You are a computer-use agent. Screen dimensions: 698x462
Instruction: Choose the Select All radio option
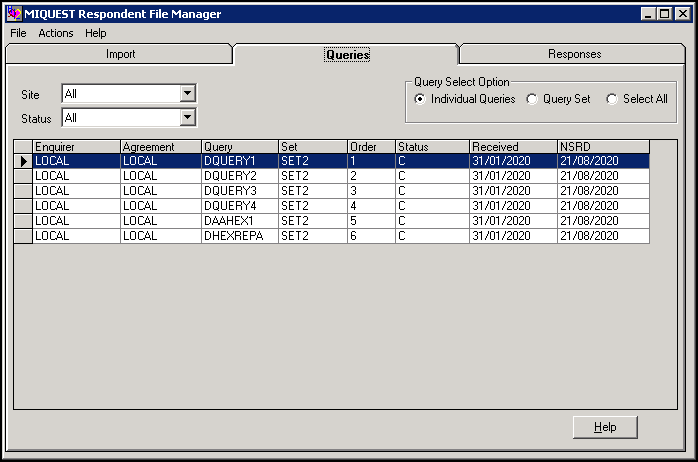[612, 99]
